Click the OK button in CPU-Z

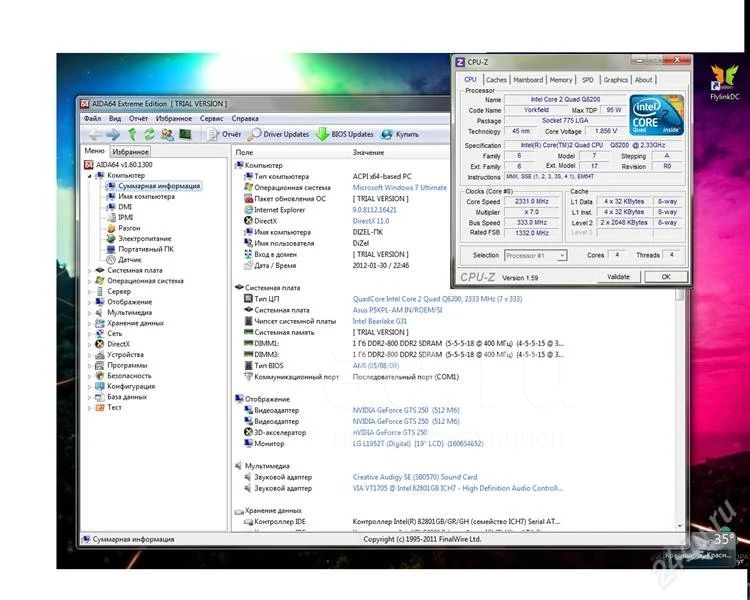(x=664, y=276)
